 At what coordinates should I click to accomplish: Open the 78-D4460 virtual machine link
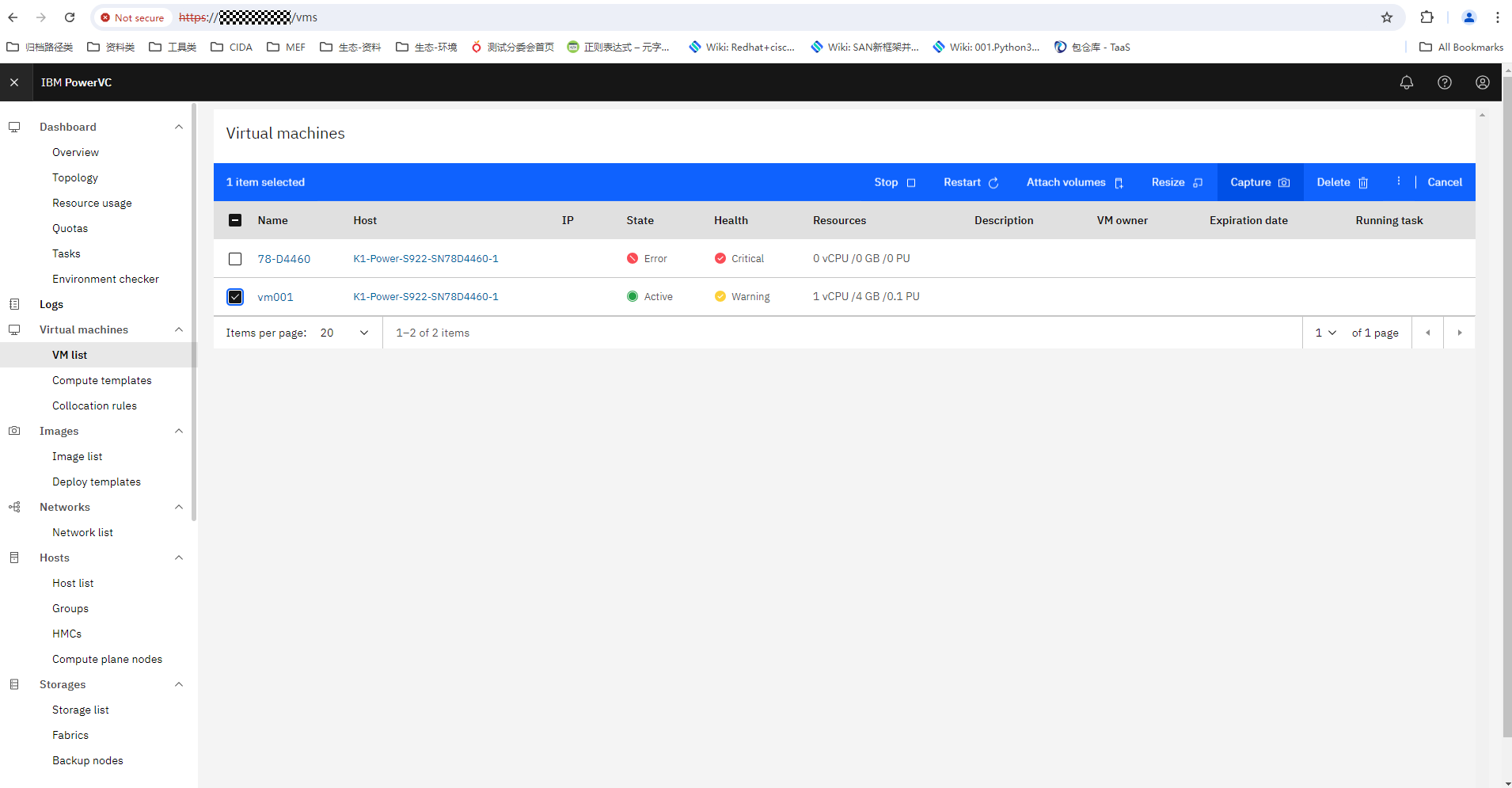point(284,259)
